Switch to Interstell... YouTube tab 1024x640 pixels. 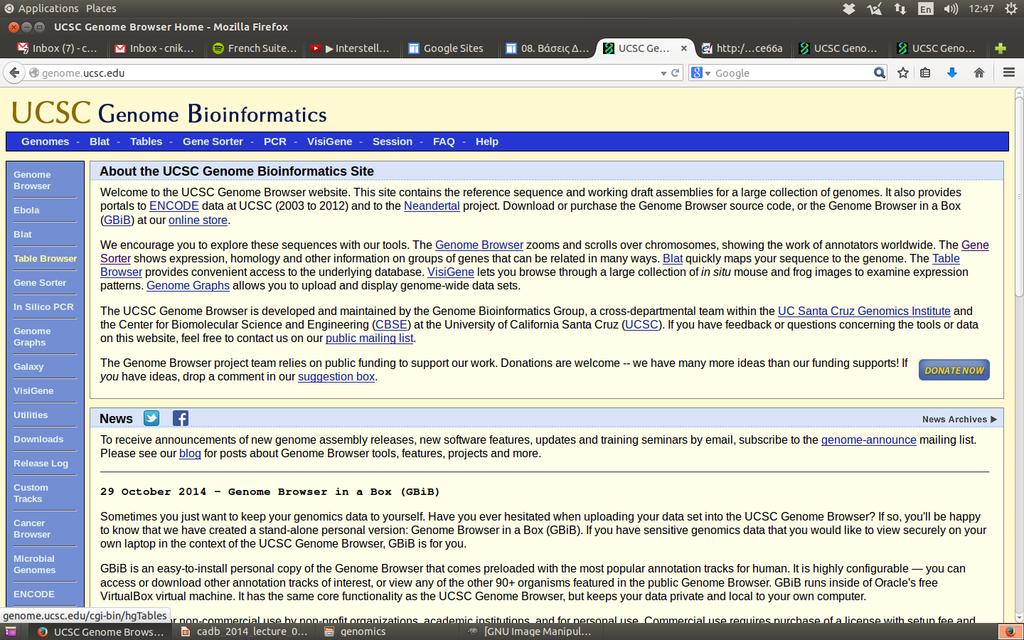click(350, 48)
